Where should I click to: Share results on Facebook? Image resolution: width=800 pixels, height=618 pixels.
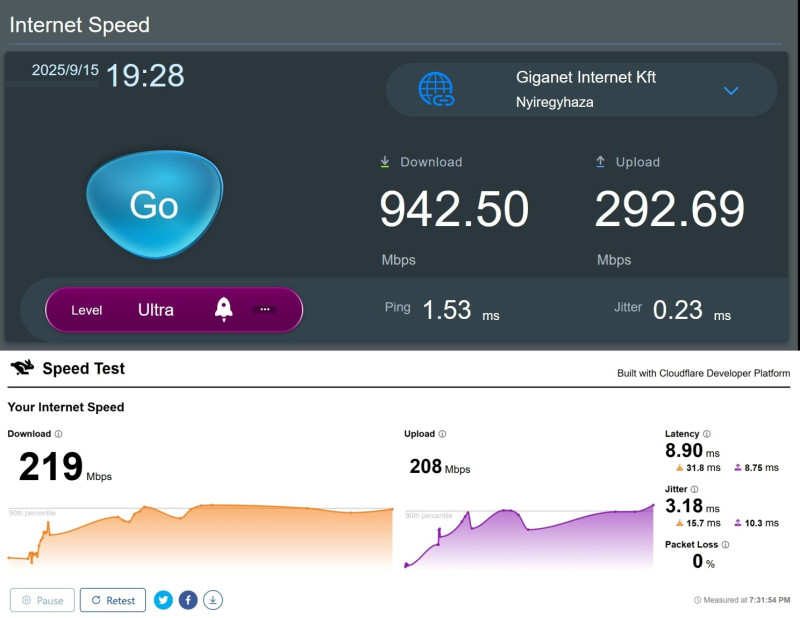[188, 600]
